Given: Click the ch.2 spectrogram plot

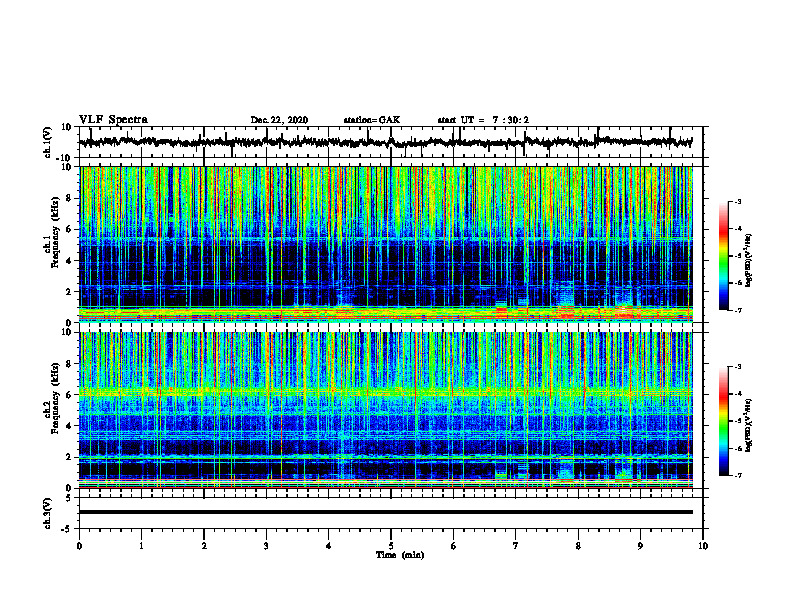Looking at the screenshot, I should (386, 410).
